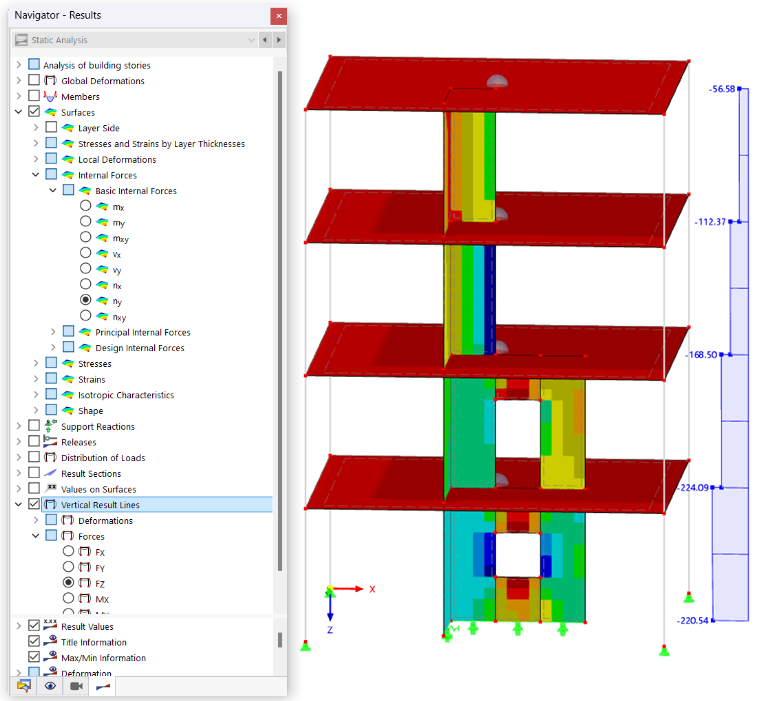Click the Vertical Result Lines icon
Viewport: 760px width, 701px height.
pos(50,504)
